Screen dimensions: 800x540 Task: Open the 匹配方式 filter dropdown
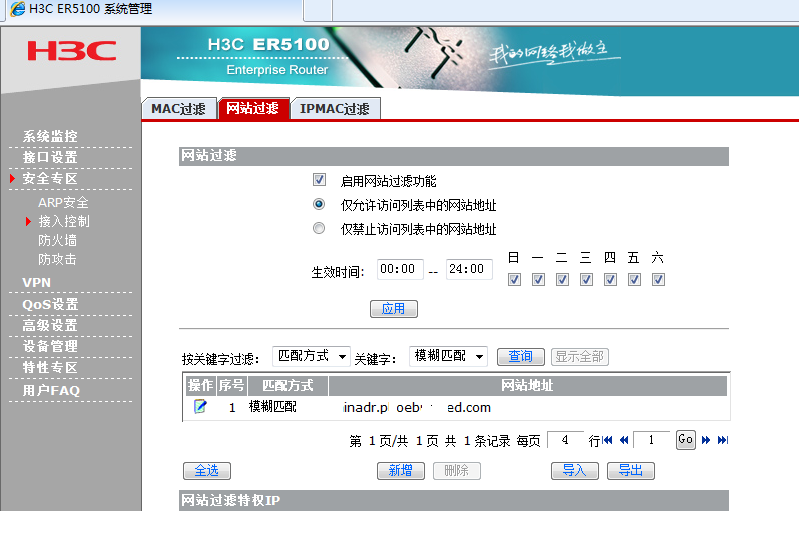point(311,356)
